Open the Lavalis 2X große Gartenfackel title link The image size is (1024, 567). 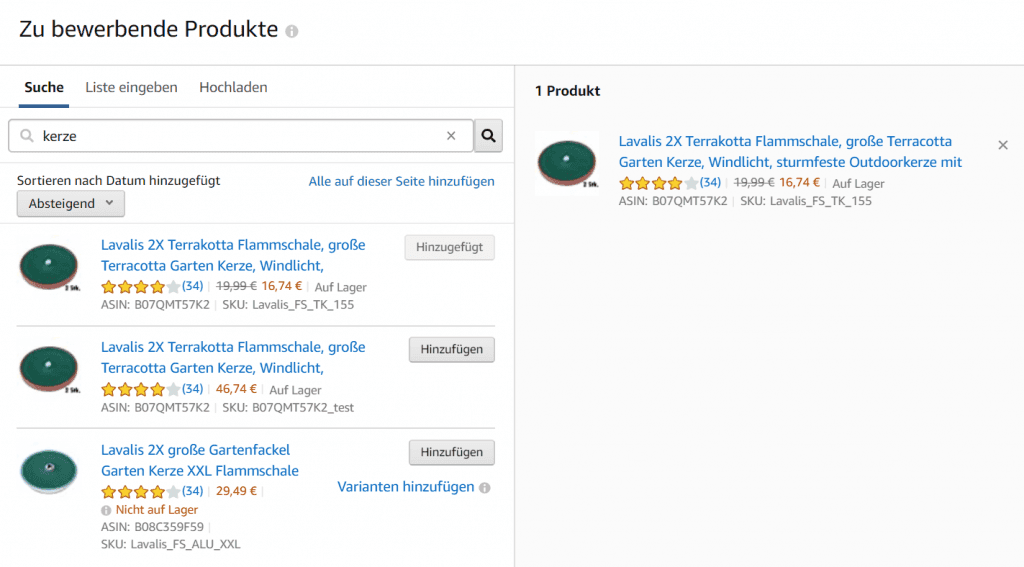point(199,461)
